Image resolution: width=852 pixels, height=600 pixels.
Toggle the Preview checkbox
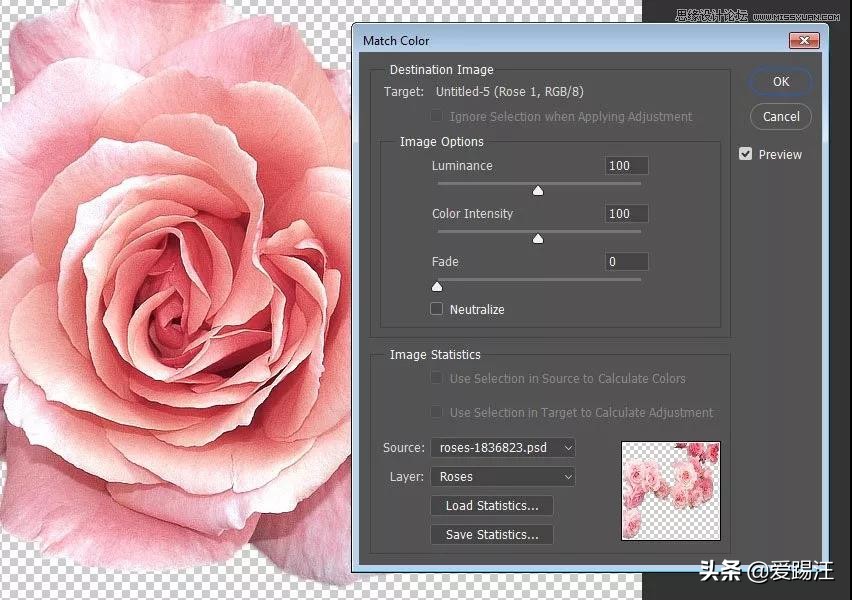pos(746,154)
